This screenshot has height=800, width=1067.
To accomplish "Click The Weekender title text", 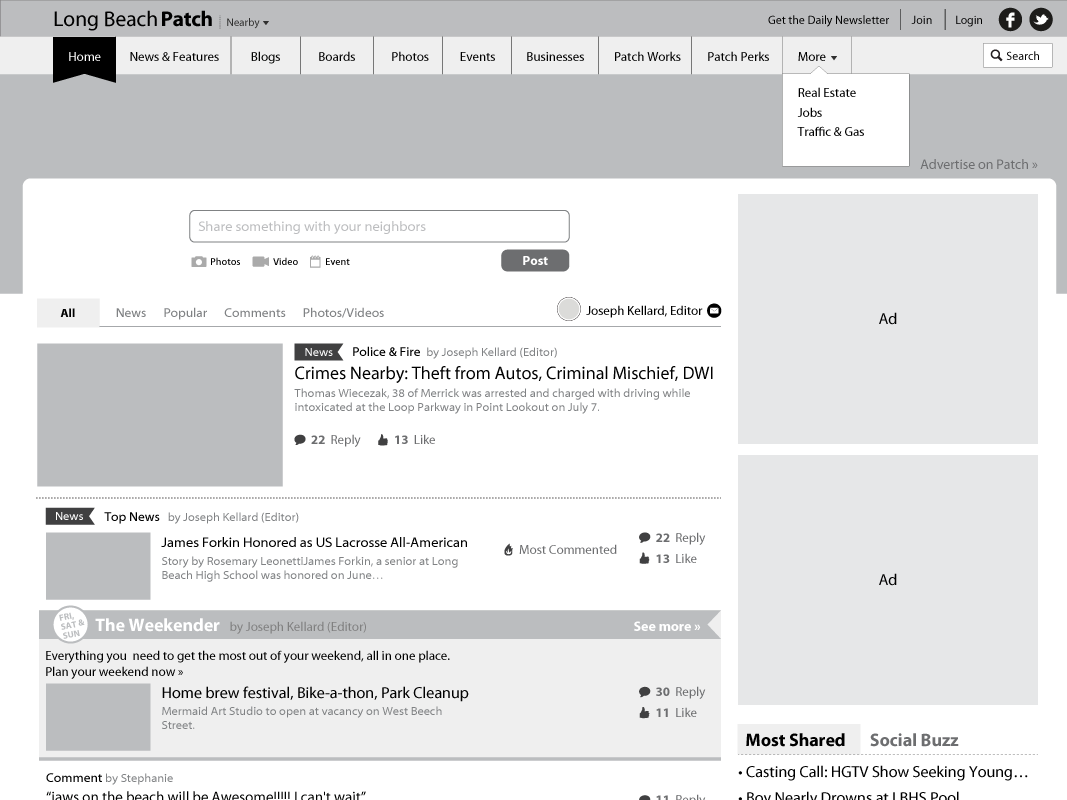I will point(157,625).
